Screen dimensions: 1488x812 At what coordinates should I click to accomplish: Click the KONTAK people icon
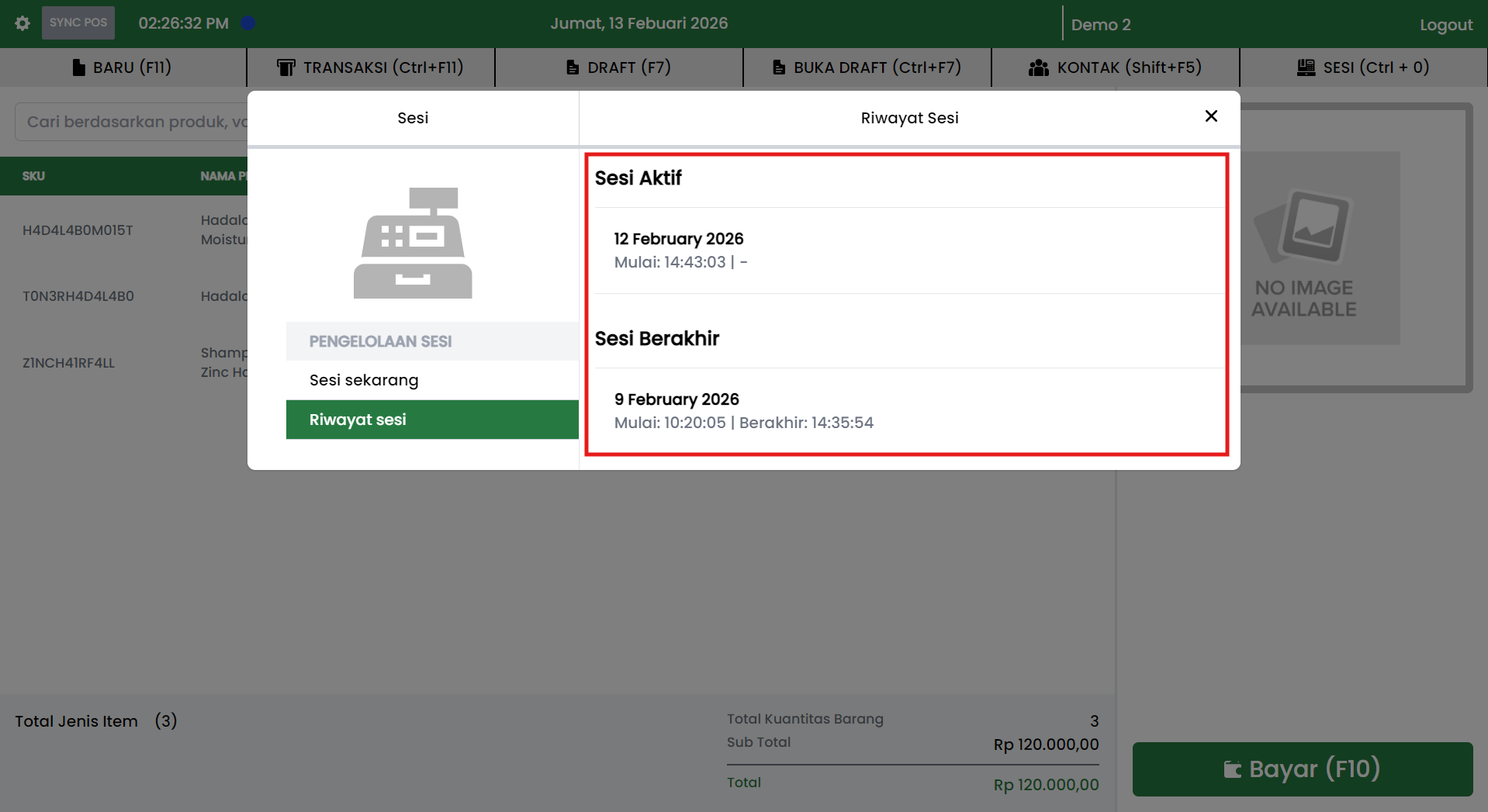pos(1038,67)
